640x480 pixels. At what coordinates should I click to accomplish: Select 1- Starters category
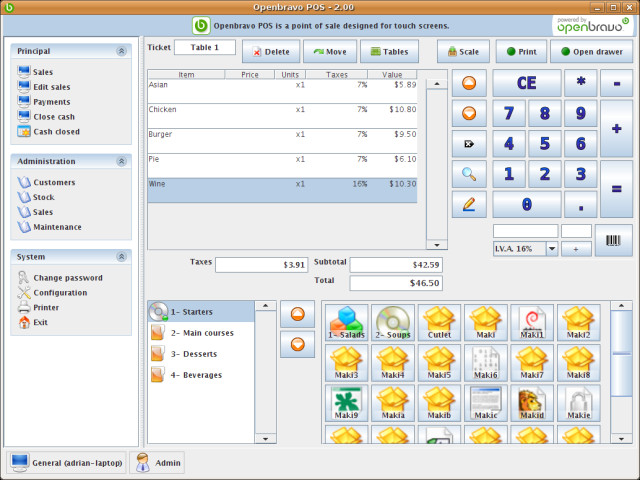point(201,311)
